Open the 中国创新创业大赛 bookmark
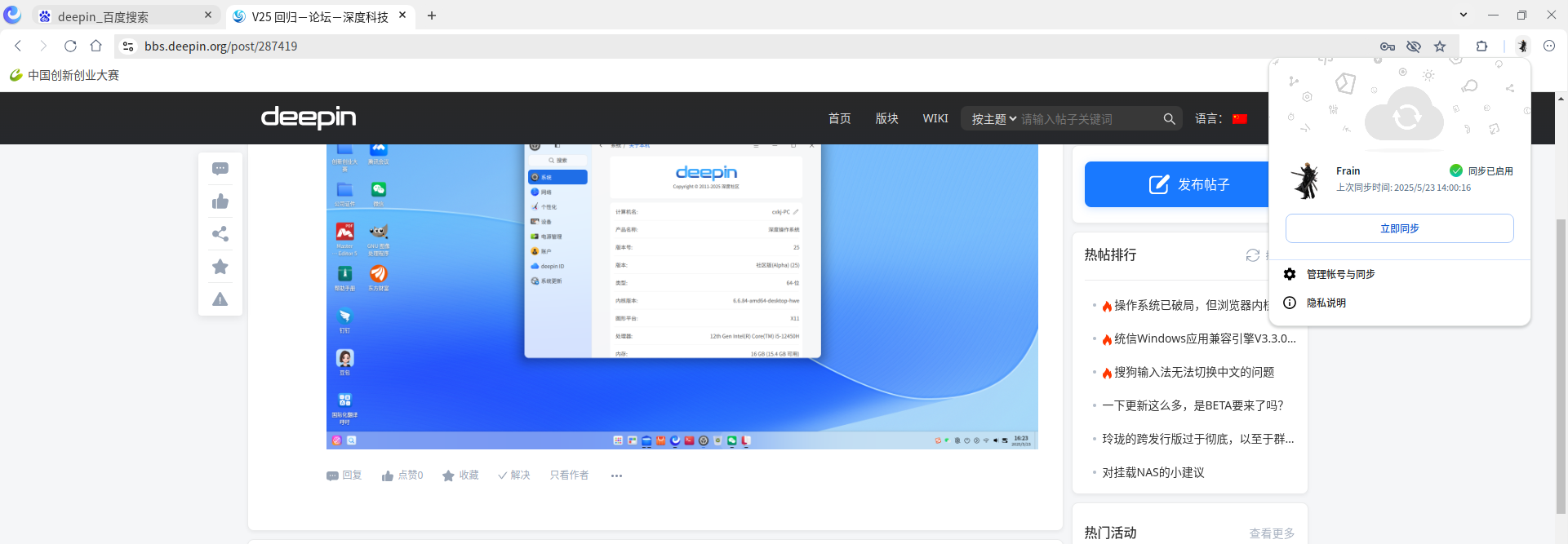Viewport: 1568px width, 544px height. click(x=64, y=75)
